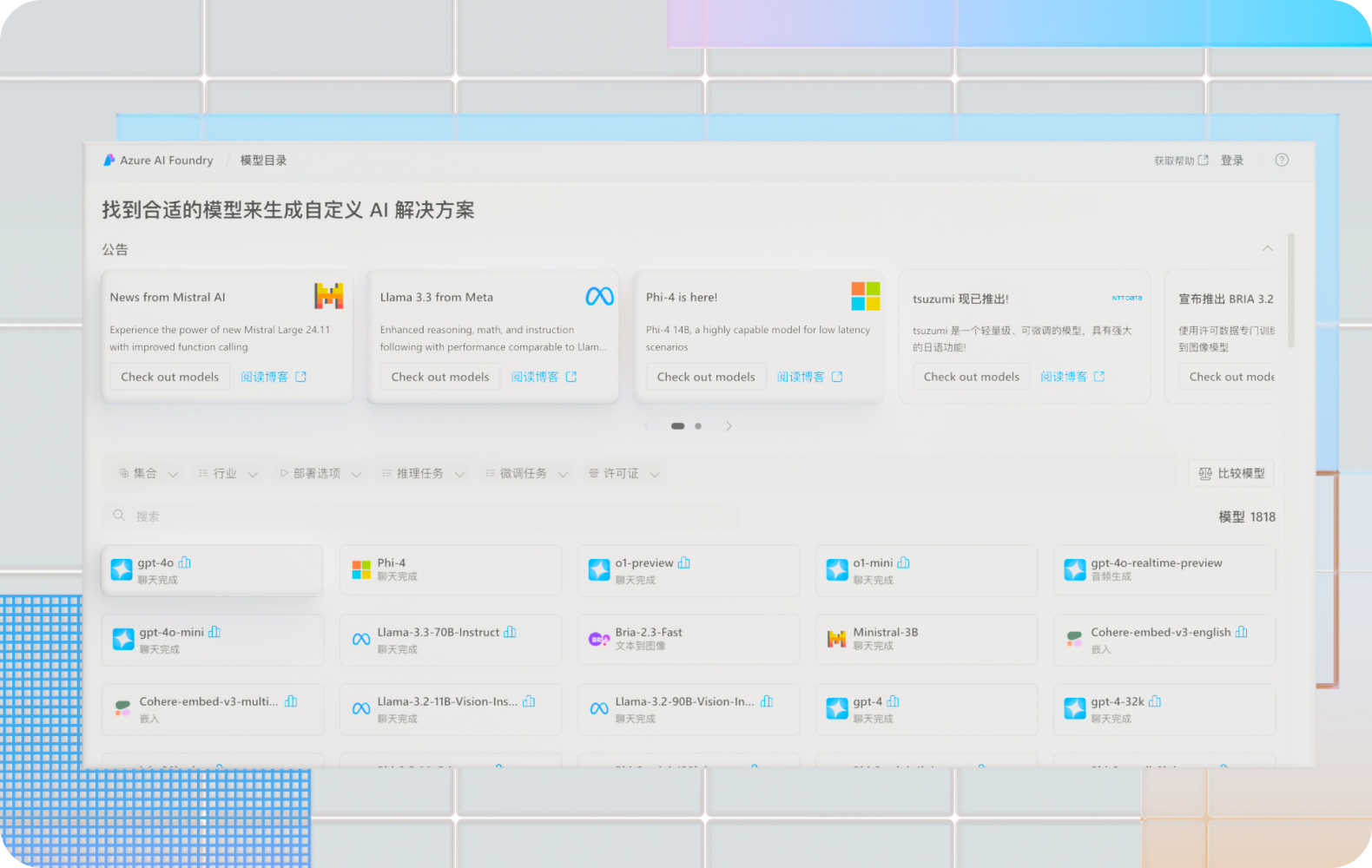This screenshot has width=1372, height=868.
Task: Open 阅读博客 link in Llama 3.3 card
Action: coord(544,377)
